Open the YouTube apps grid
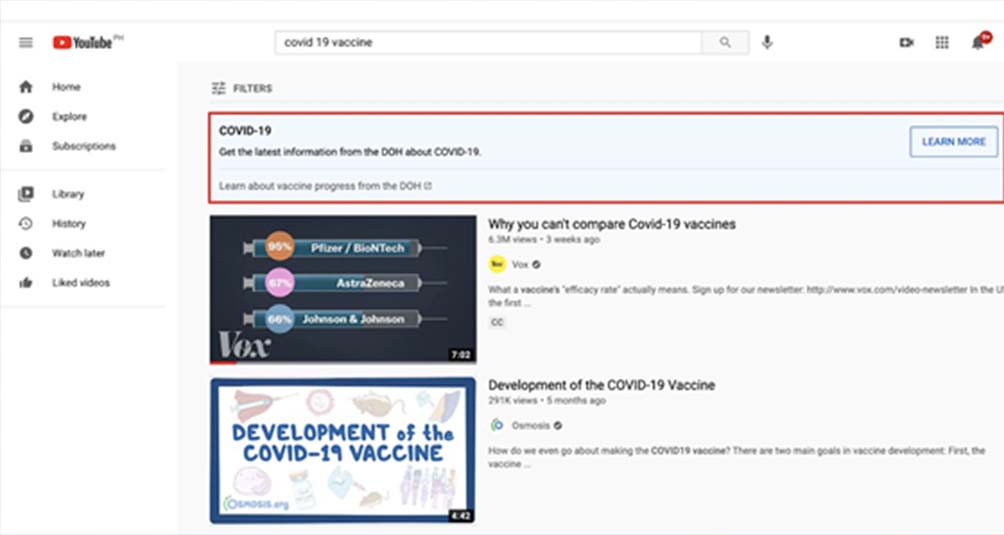This screenshot has height=535, width=1004. pos(942,43)
